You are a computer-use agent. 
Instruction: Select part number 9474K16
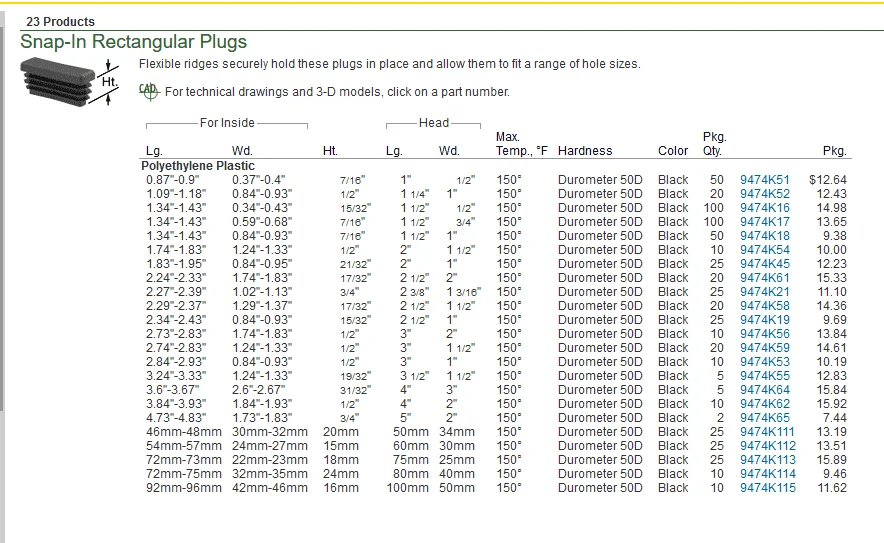(764, 208)
